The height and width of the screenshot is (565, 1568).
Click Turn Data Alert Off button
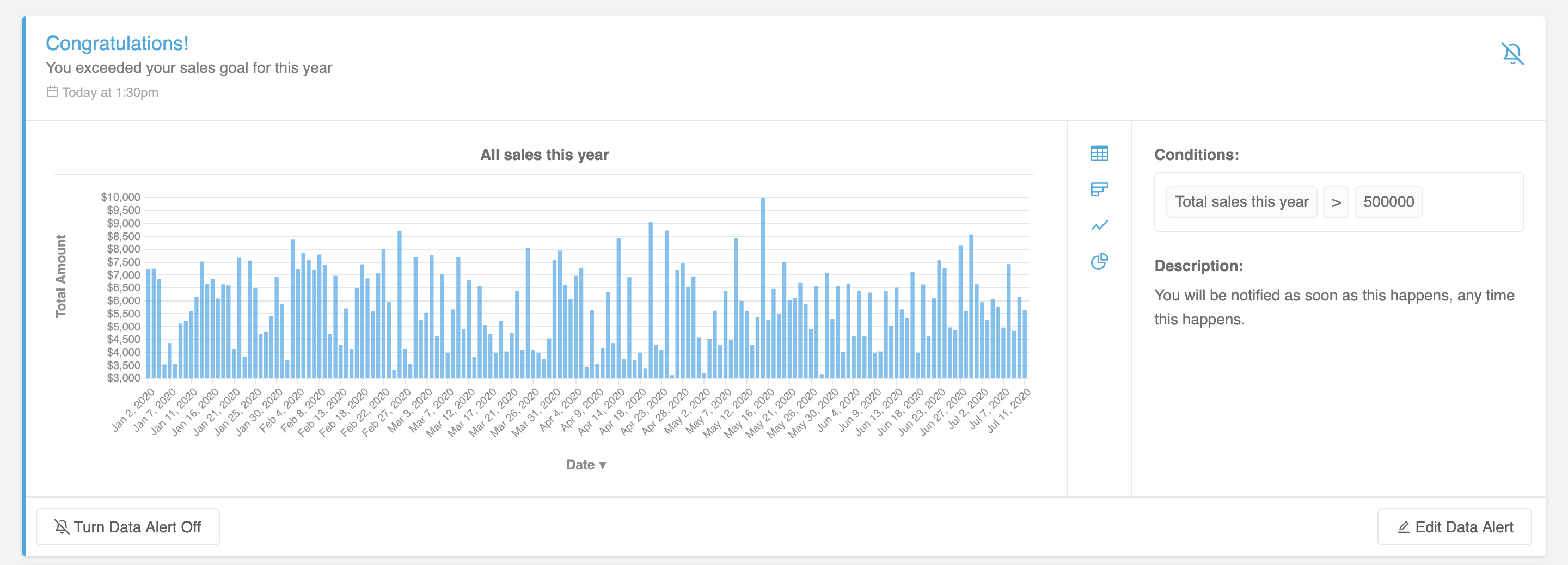(x=128, y=527)
